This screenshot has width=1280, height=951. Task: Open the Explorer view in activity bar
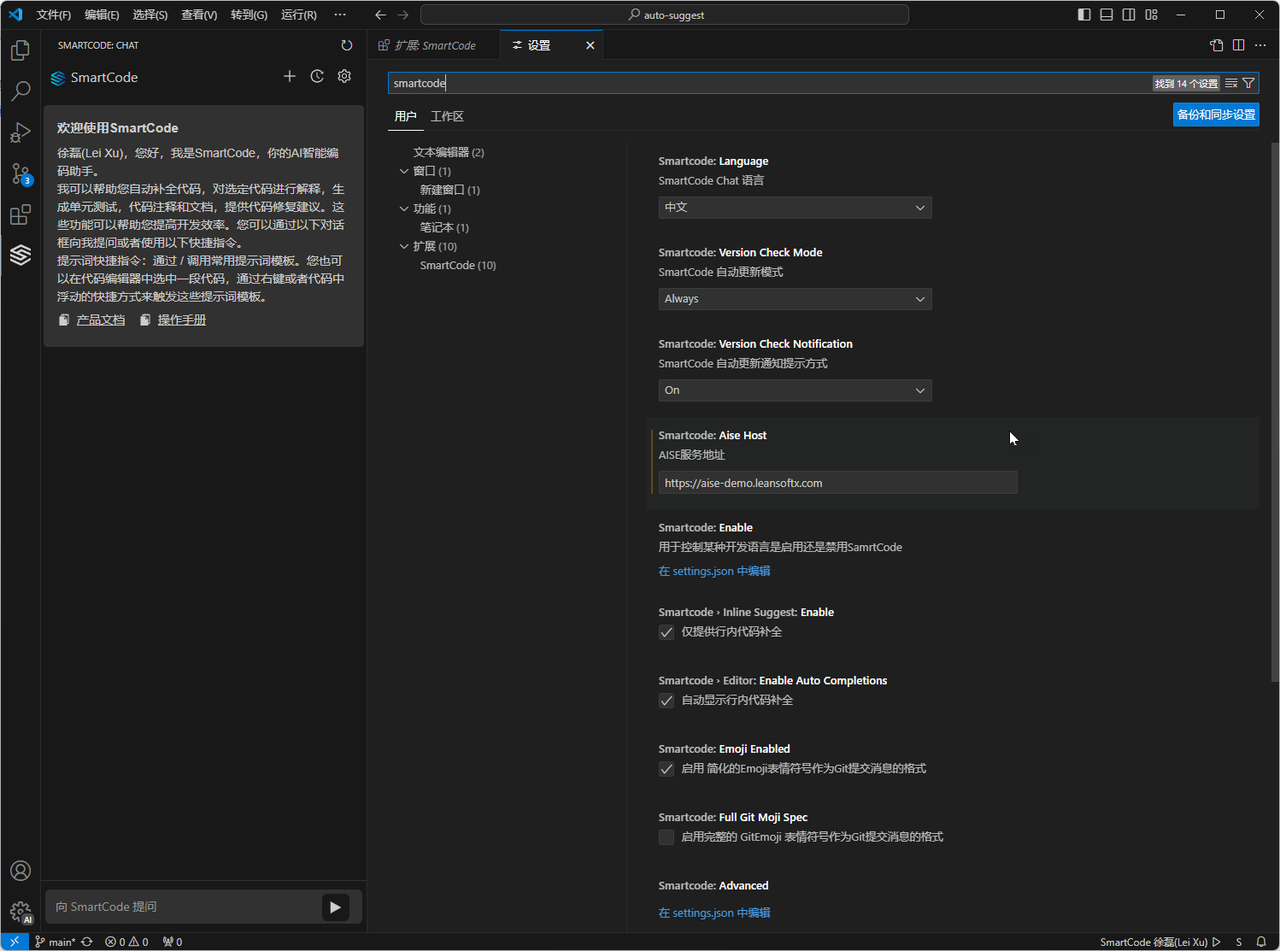[x=20, y=51]
